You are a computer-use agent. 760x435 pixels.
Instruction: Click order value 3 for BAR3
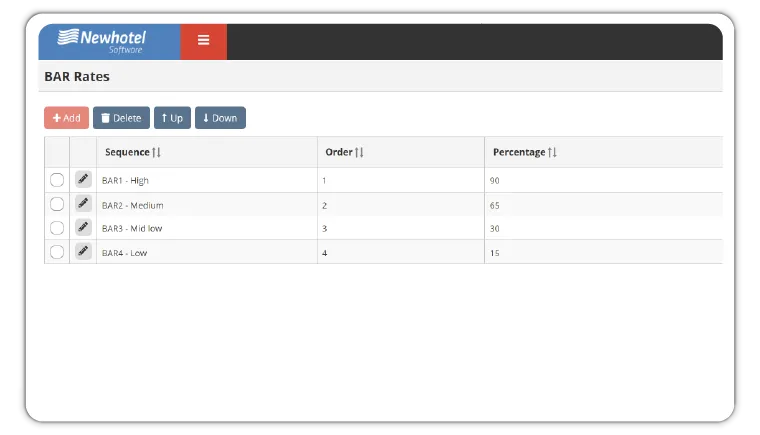pyautogui.click(x=324, y=228)
